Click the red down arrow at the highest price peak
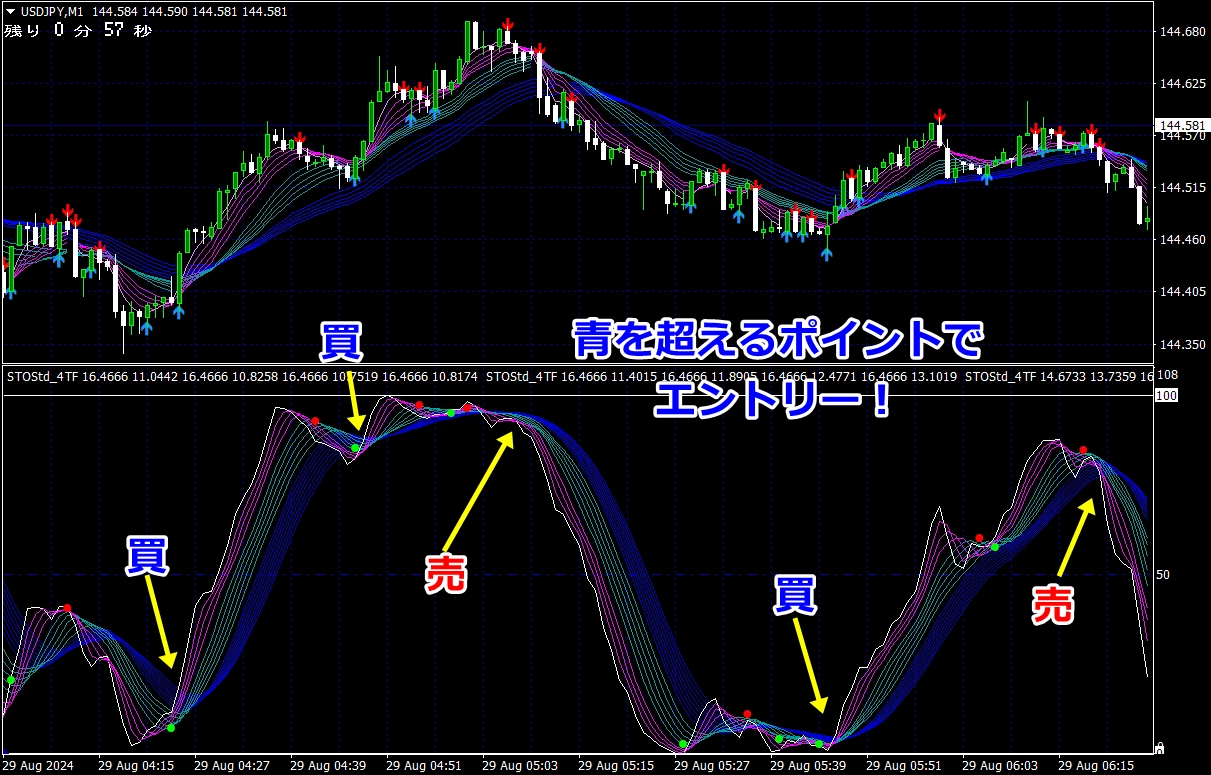Viewport: 1211px width, 775px height. coord(508,24)
